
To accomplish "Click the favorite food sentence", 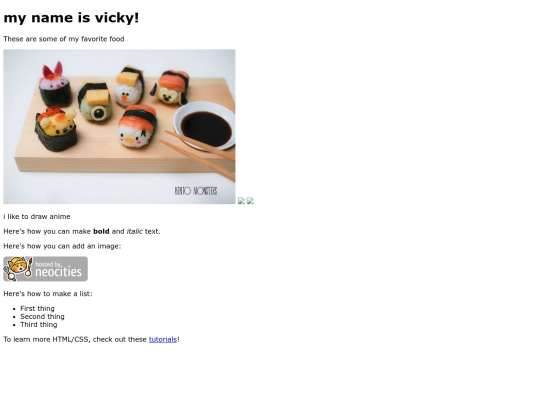I will click(64, 39).
